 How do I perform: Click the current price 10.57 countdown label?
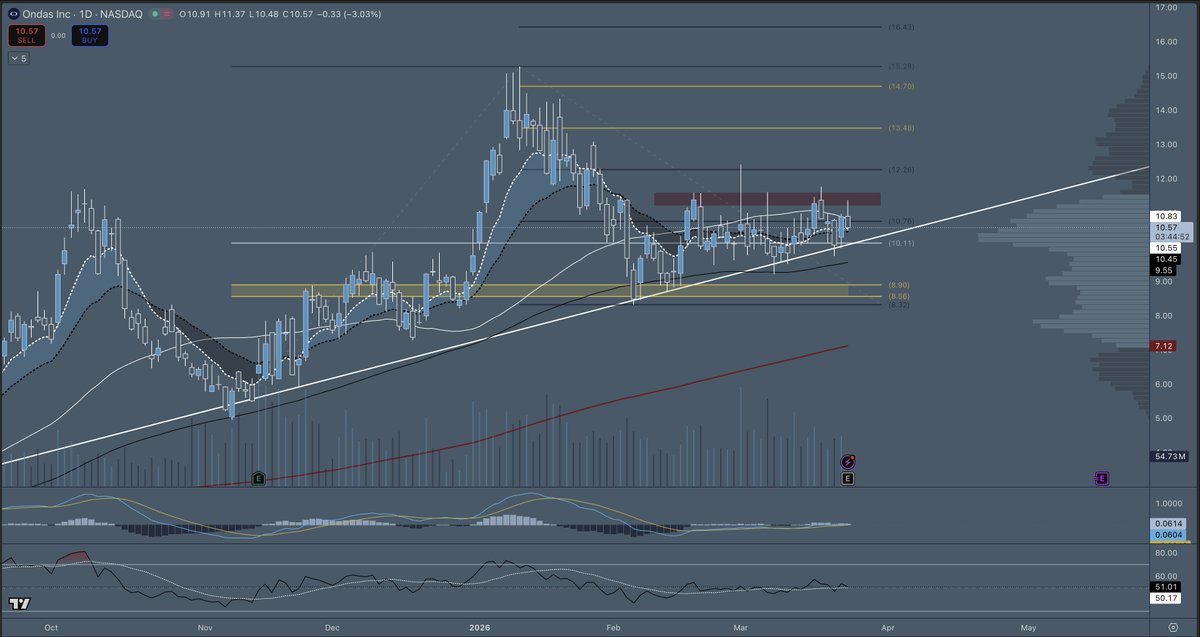pos(1170,232)
